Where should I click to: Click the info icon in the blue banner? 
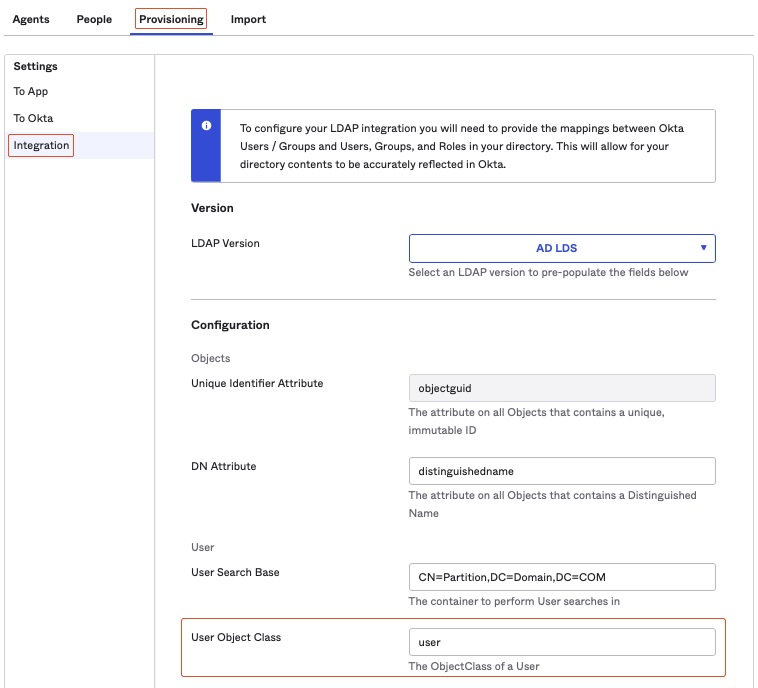pyautogui.click(x=206, y=126)
